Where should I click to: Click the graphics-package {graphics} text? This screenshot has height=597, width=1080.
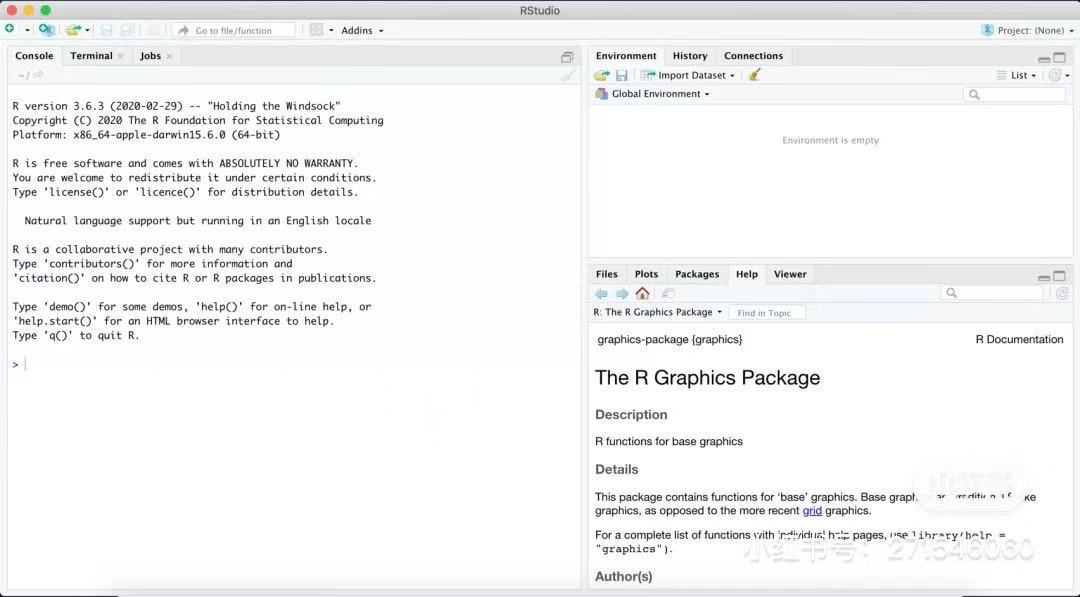tap(669, 339)
